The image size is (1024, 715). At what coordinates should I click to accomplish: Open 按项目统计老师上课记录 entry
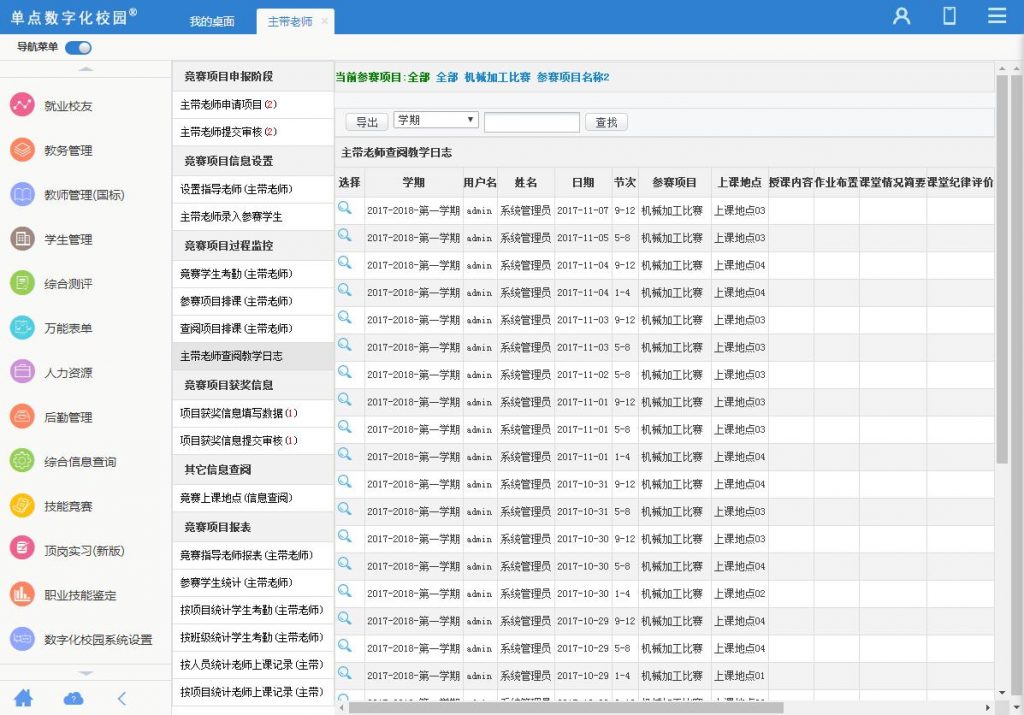253,692
